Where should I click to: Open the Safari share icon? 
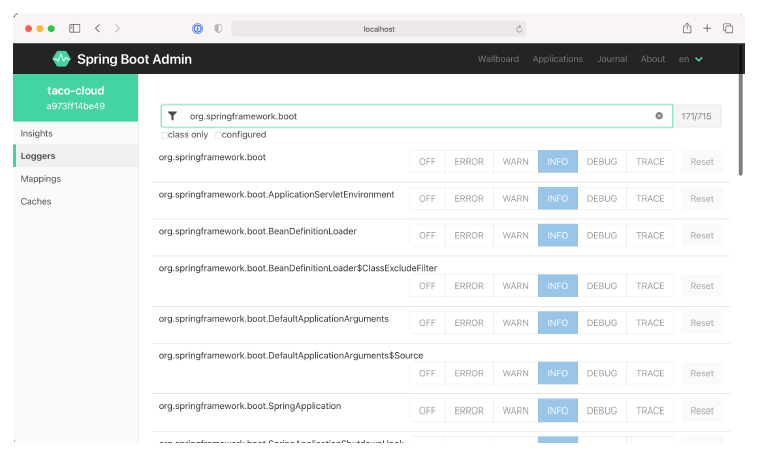687,29
